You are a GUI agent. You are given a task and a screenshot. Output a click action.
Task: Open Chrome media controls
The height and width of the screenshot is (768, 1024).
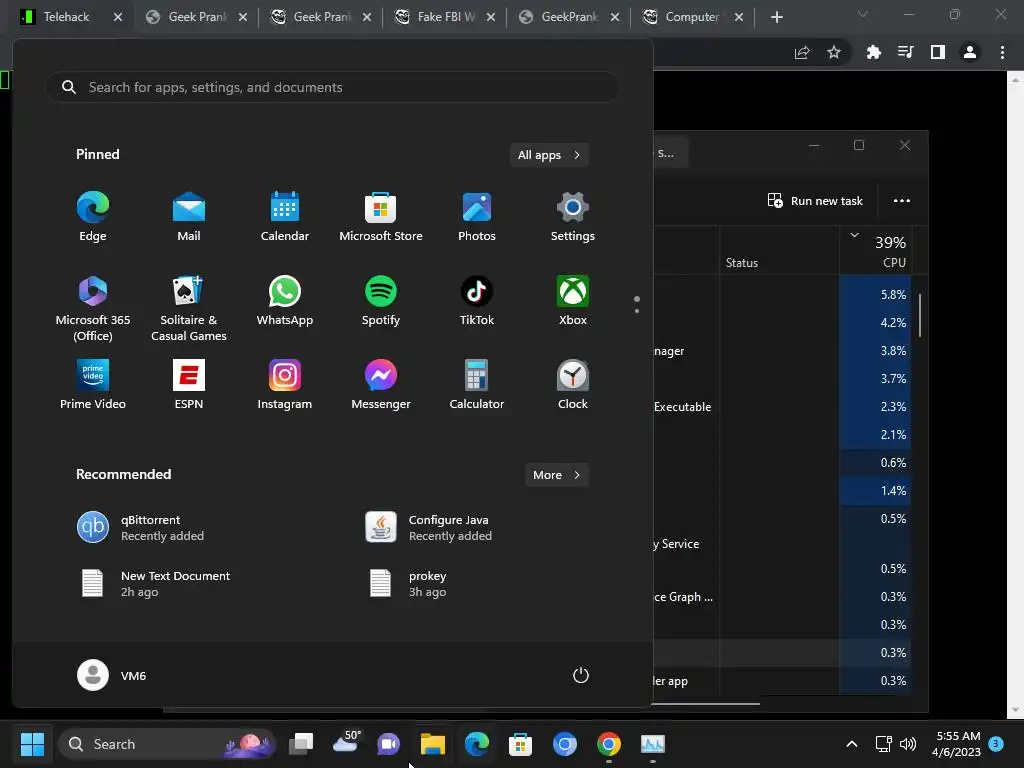tap(906, 52)
